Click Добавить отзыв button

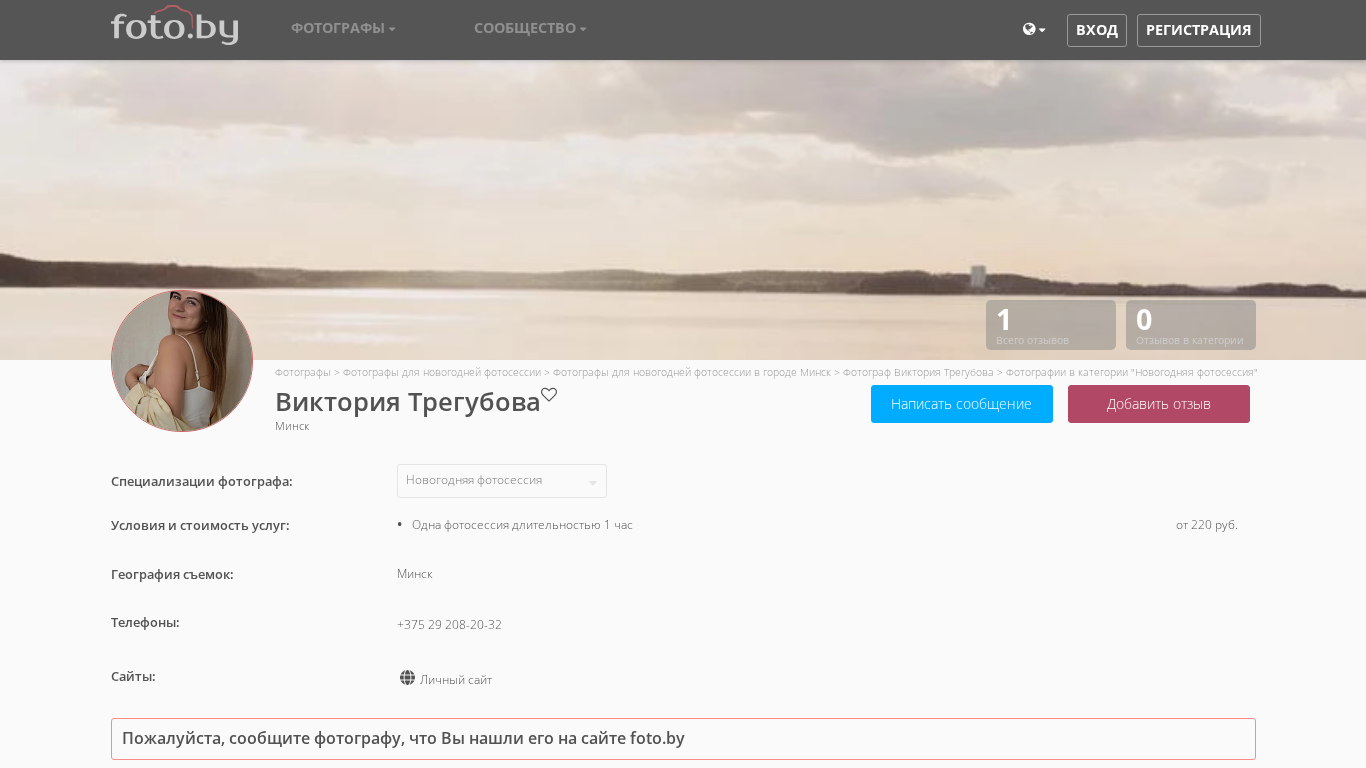point(1158,404)
